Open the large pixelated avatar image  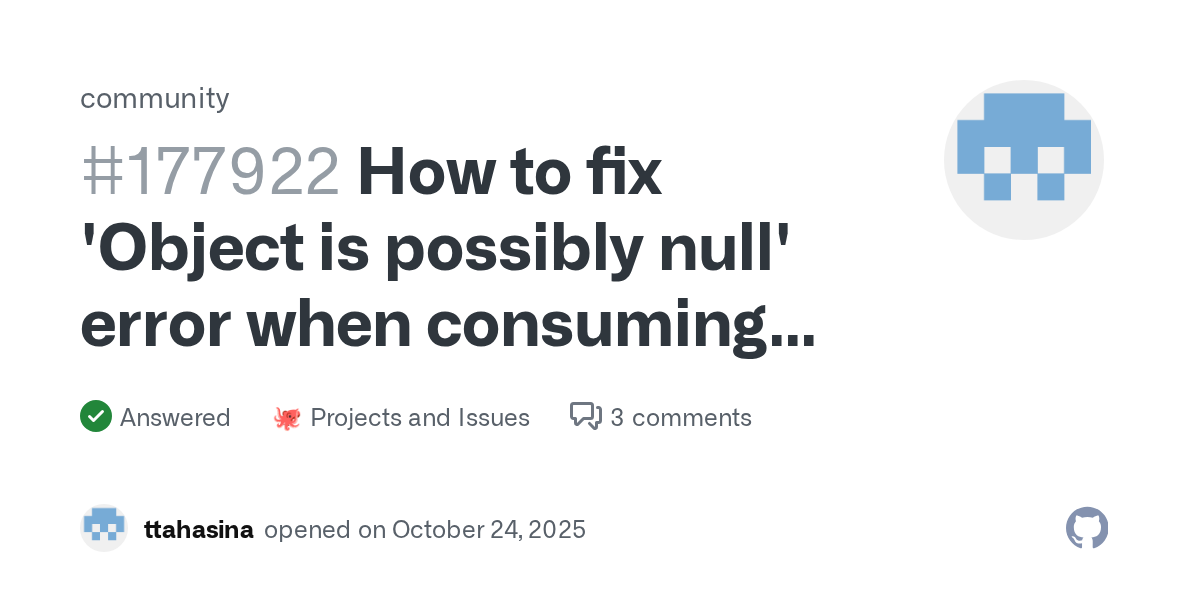1023,160
